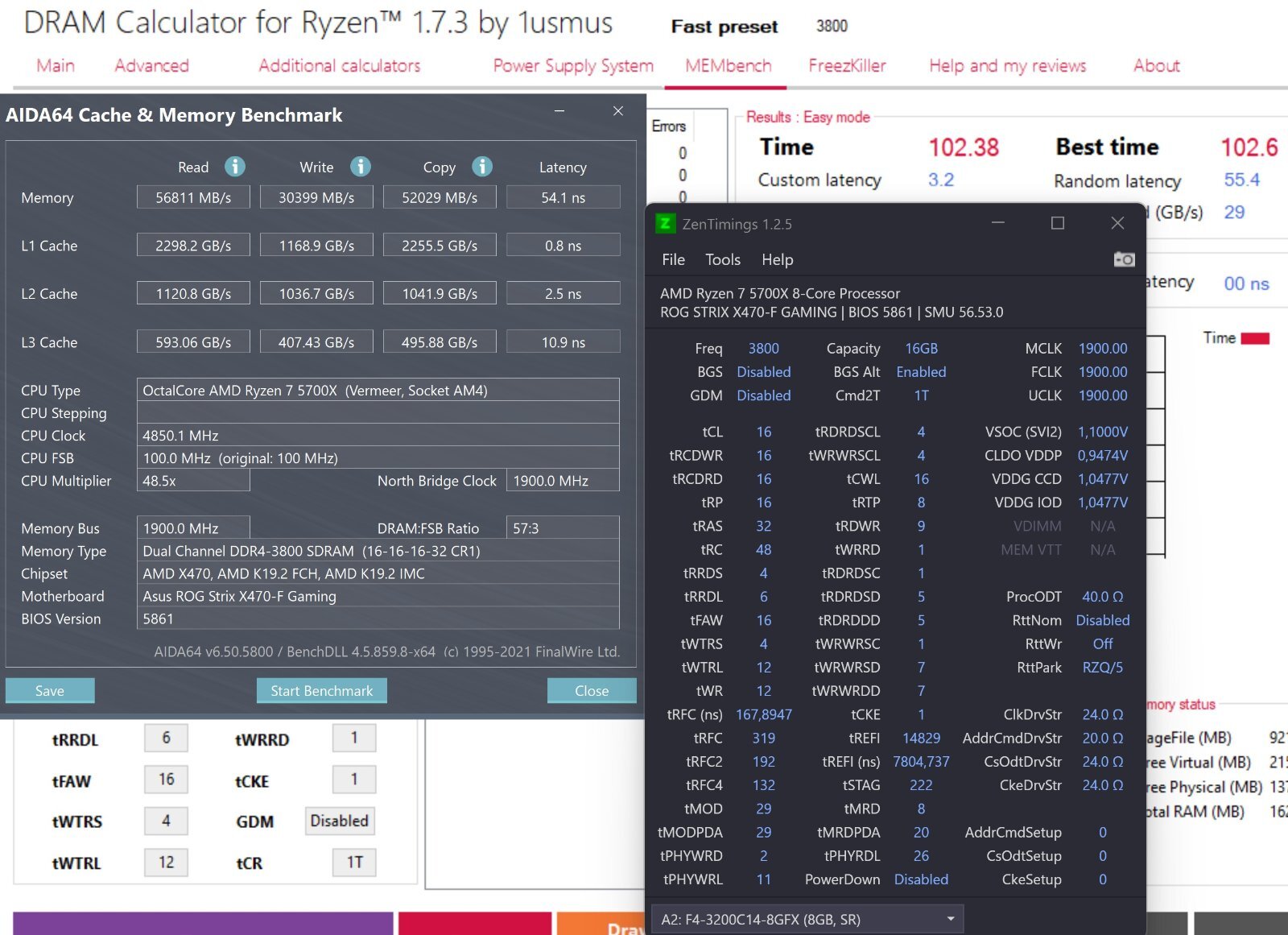Click the North Bridge Clock value 1900.0 MHz
Screen dimensions: 1288x935
[x=563, y=480]
